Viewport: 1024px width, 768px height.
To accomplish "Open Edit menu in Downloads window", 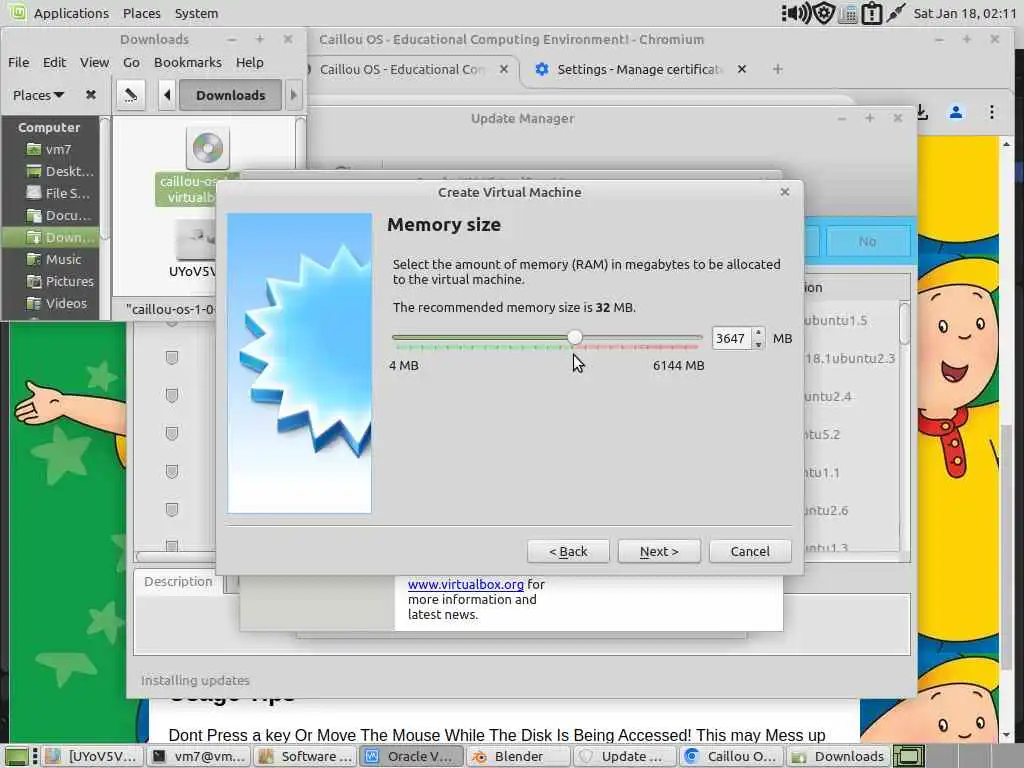I will pos(54,62).
